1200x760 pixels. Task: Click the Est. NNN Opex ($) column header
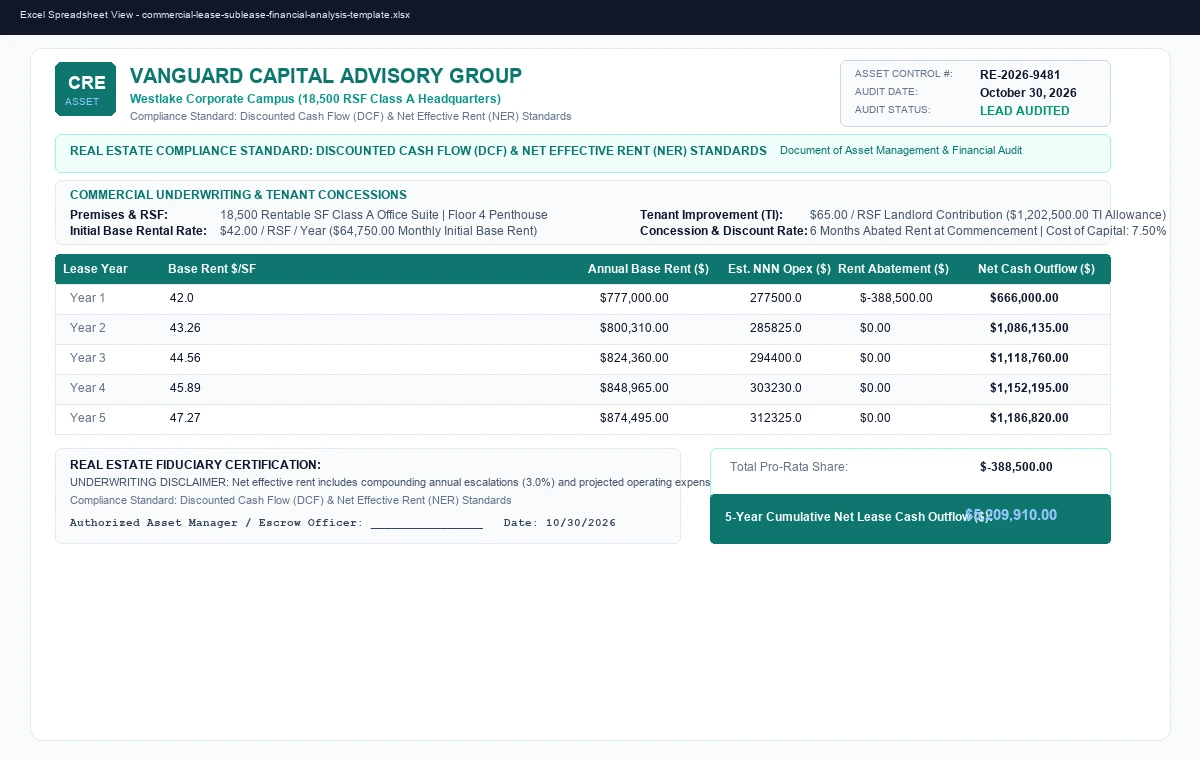click(779, 269)
